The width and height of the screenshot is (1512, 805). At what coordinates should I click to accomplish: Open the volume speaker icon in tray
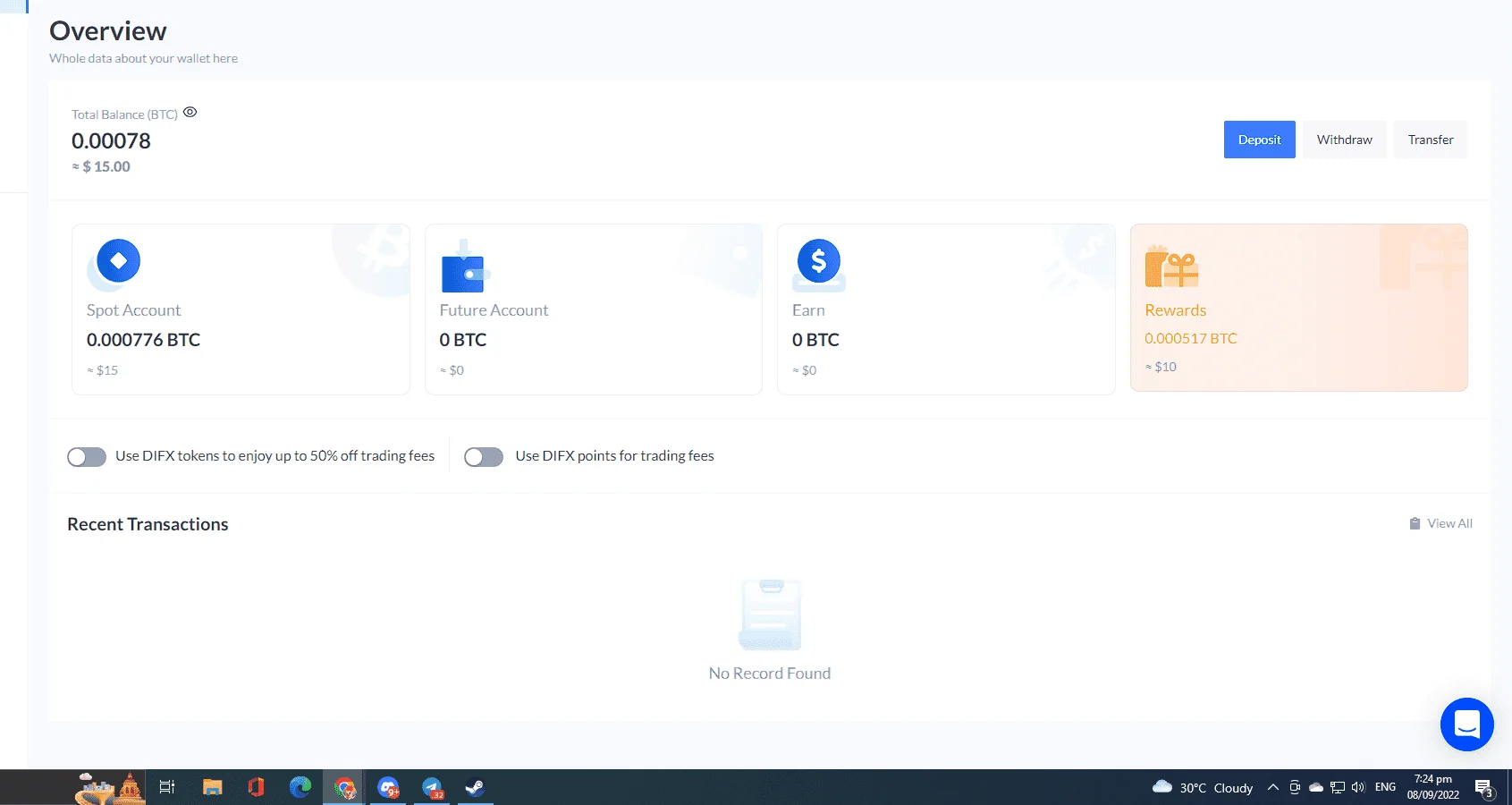pyautogui.click(x=1358, y=787)
